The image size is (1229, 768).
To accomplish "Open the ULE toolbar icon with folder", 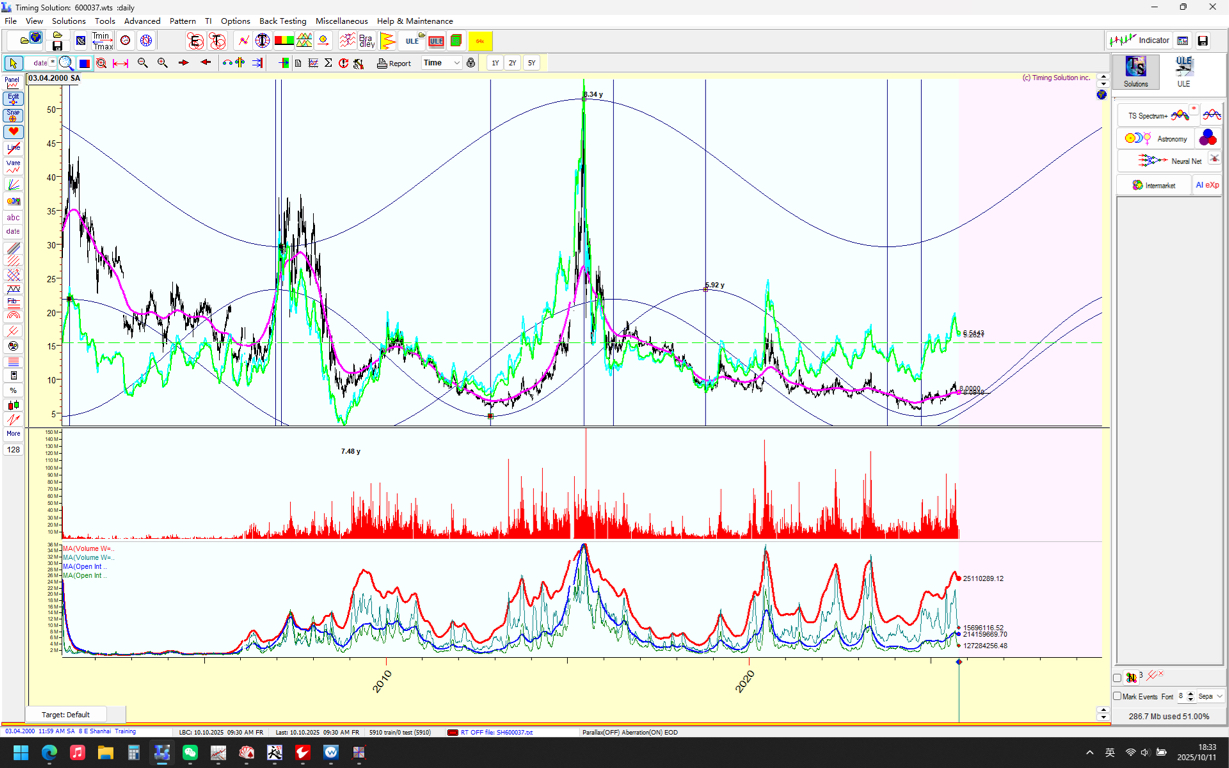I will point(414,41).
